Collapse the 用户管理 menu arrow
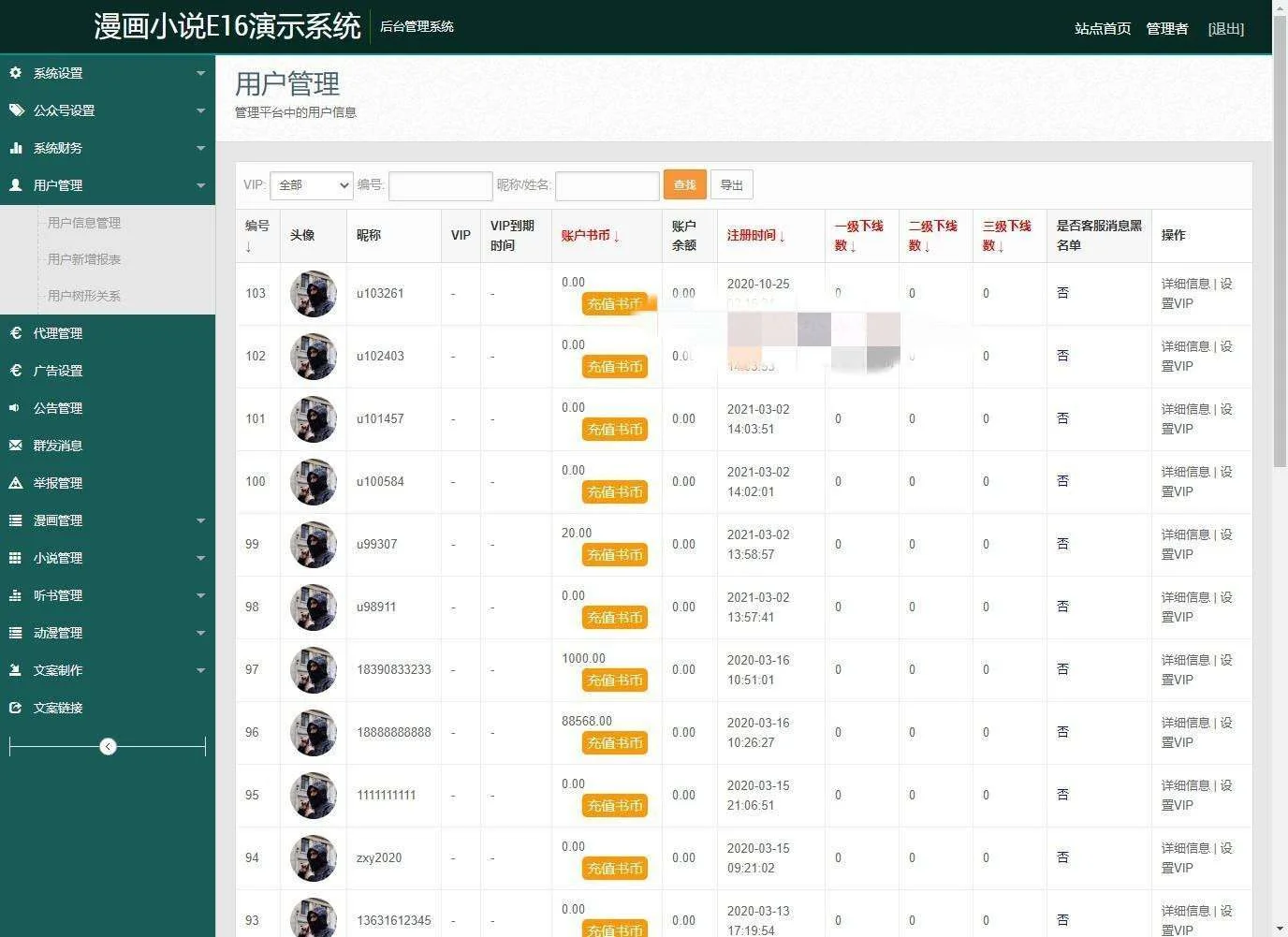The width and height of the screenshot is (1288, 937). coord(200,185)
